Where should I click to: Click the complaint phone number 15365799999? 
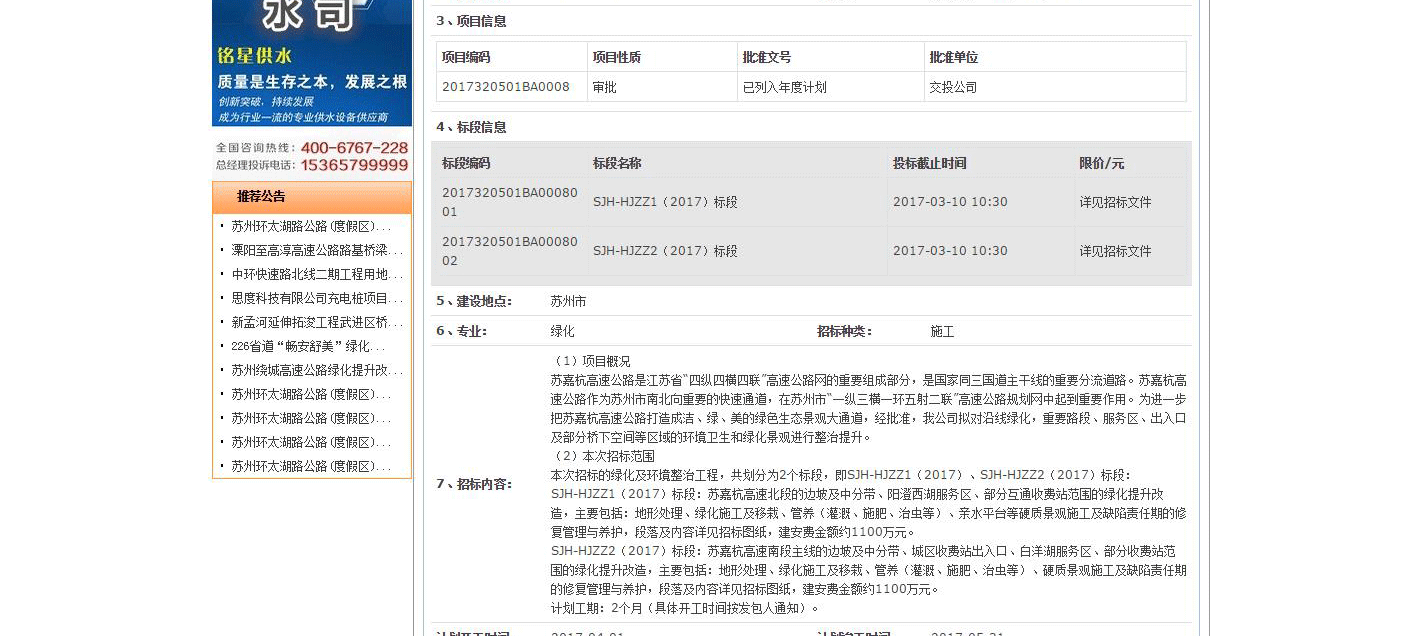[x=354, y=165]
